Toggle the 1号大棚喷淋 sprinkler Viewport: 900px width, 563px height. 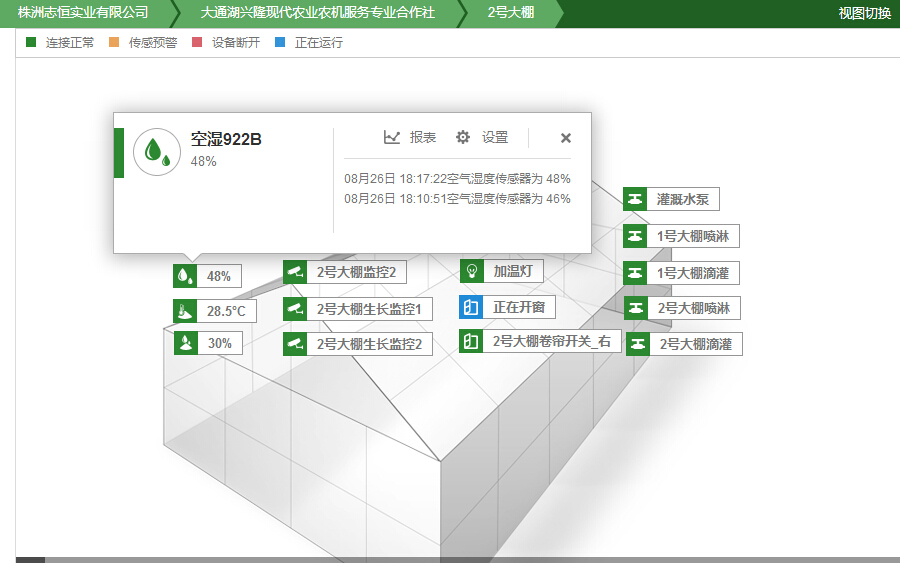coord(635,236)
